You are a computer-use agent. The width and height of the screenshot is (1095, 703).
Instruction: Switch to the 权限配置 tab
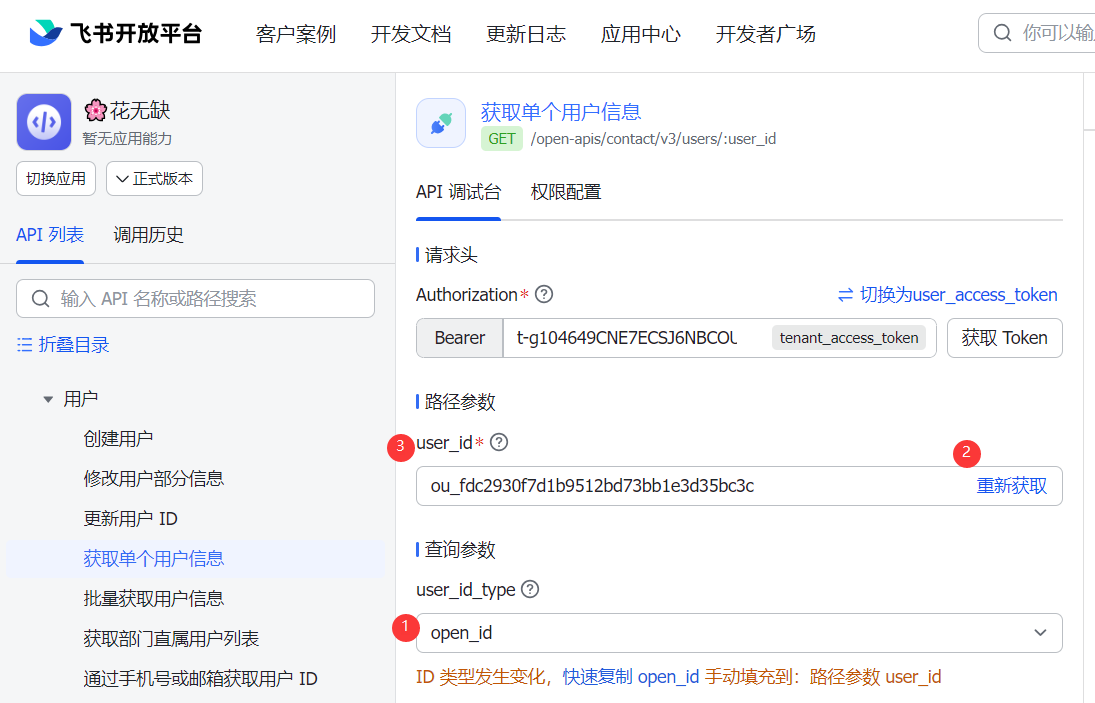click(566, 192)
